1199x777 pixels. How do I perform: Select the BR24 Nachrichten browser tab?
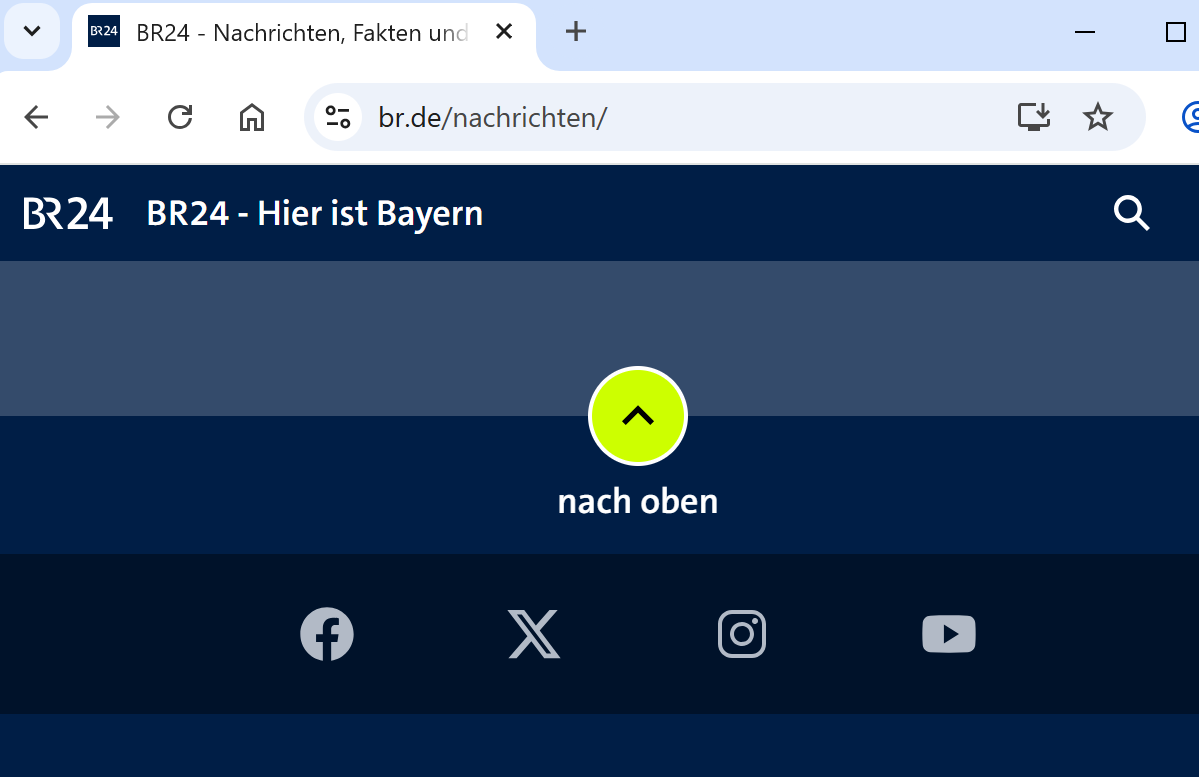304,33
